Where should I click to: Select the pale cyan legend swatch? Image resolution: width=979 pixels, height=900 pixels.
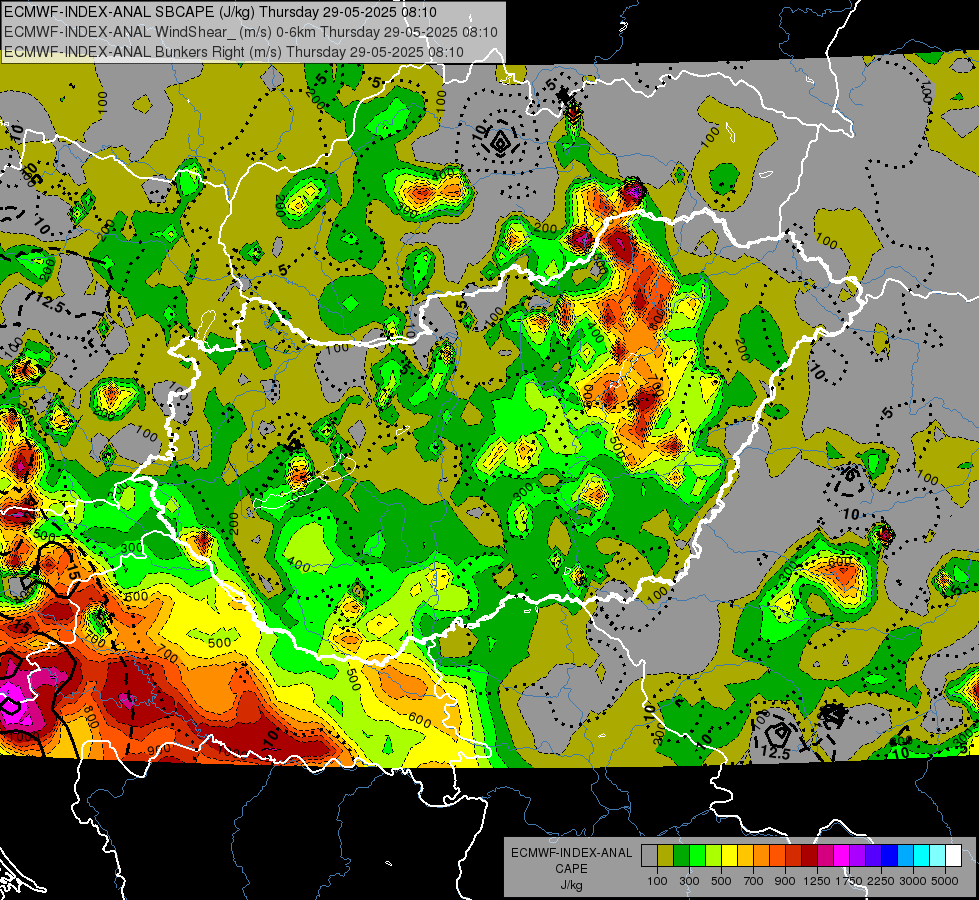937,856
